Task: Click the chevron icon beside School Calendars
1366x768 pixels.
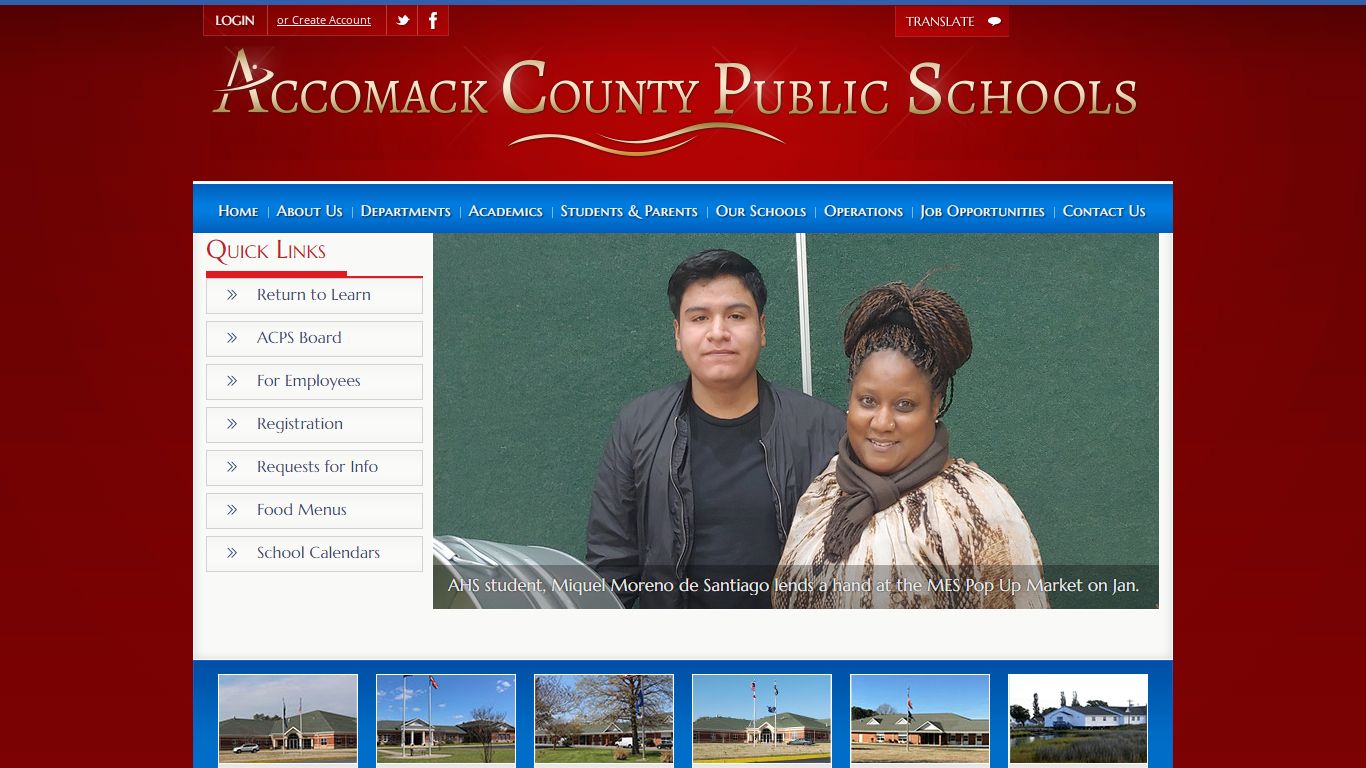Action: click(232, 553)
